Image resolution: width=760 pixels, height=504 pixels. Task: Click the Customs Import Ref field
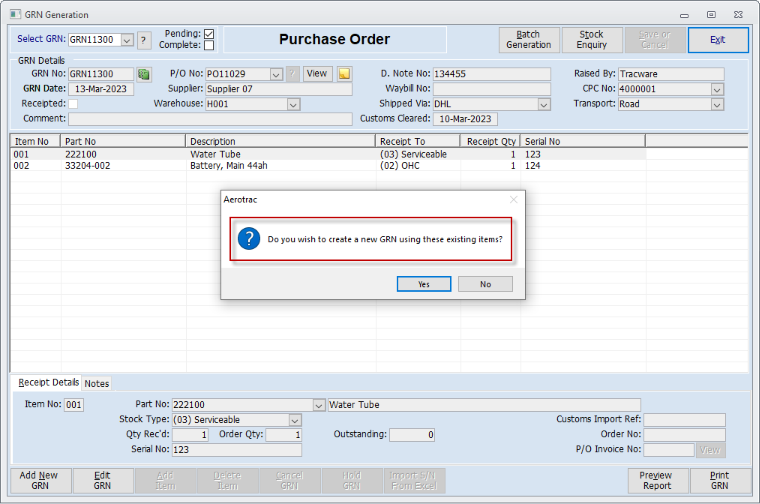(684, 420)
